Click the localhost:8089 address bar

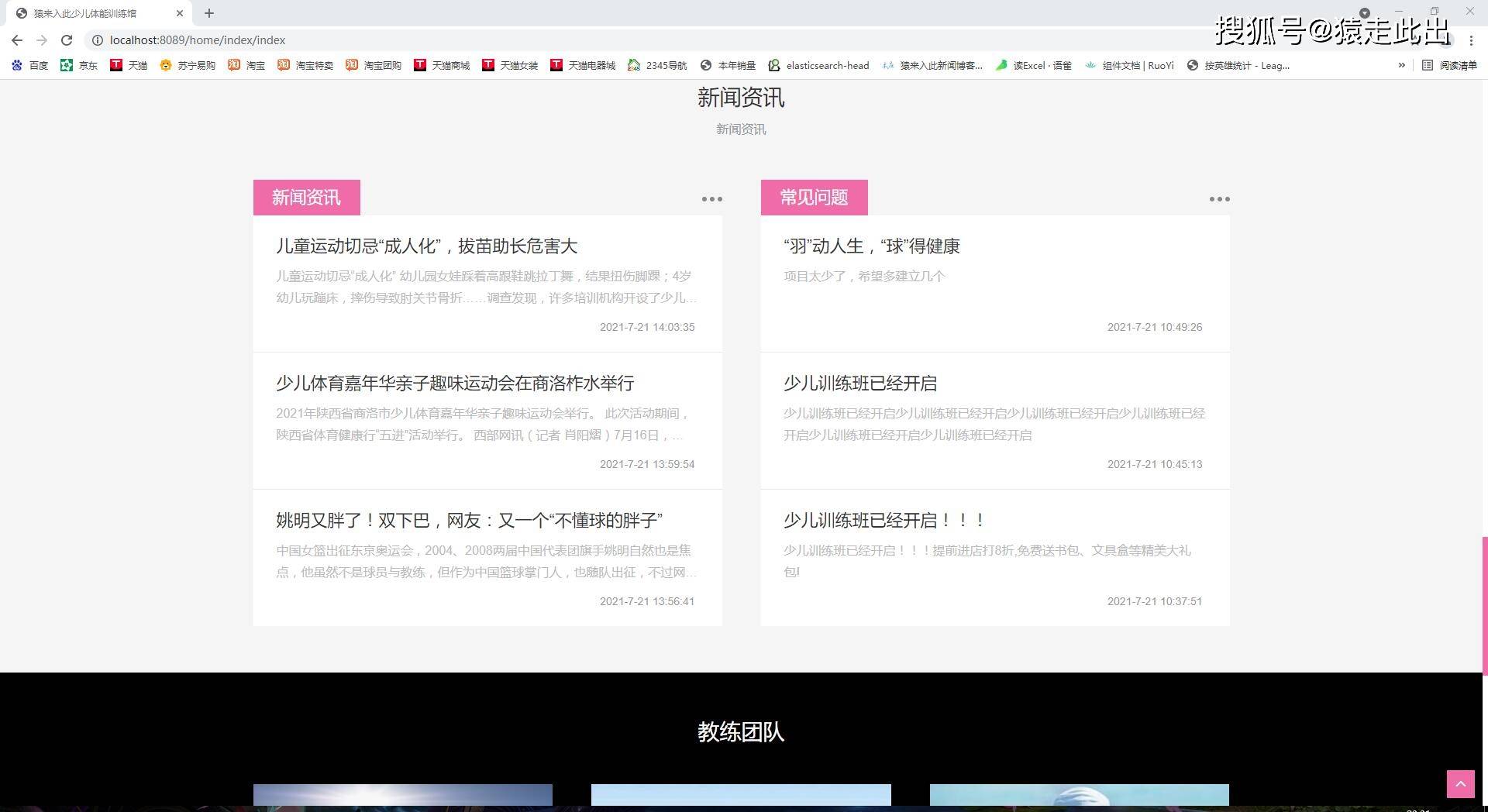click(x=198, y=40)
